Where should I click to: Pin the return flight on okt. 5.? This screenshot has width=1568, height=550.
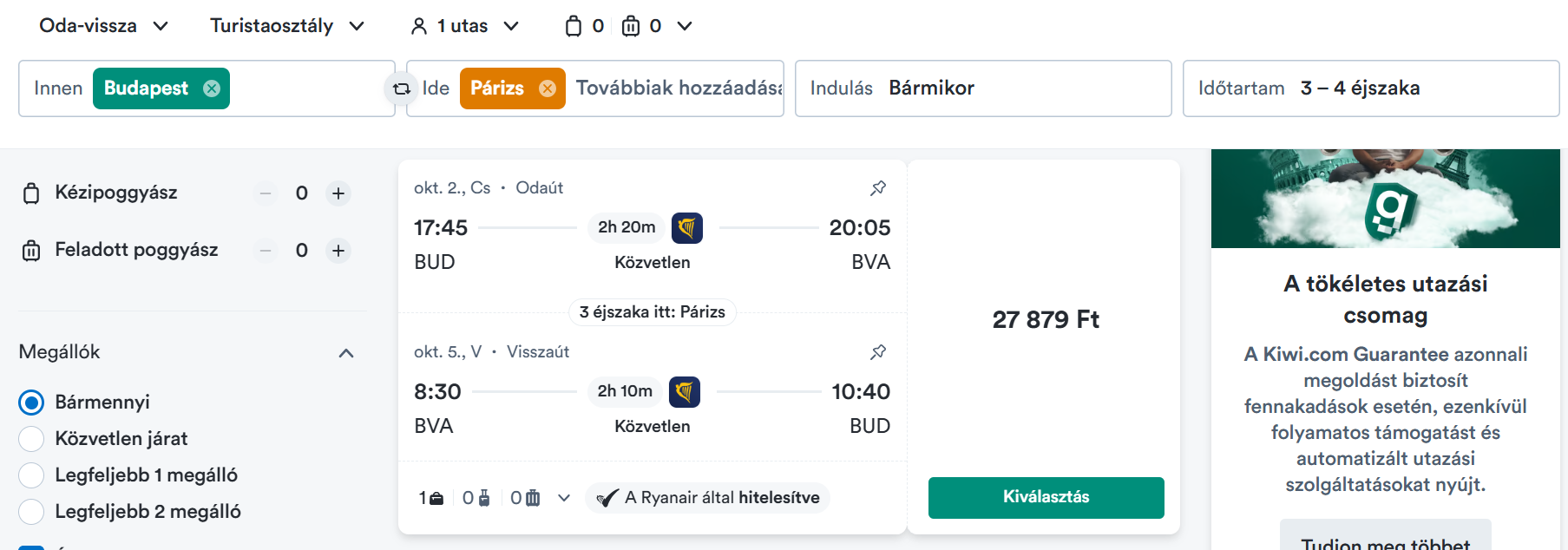coord(878,351)
